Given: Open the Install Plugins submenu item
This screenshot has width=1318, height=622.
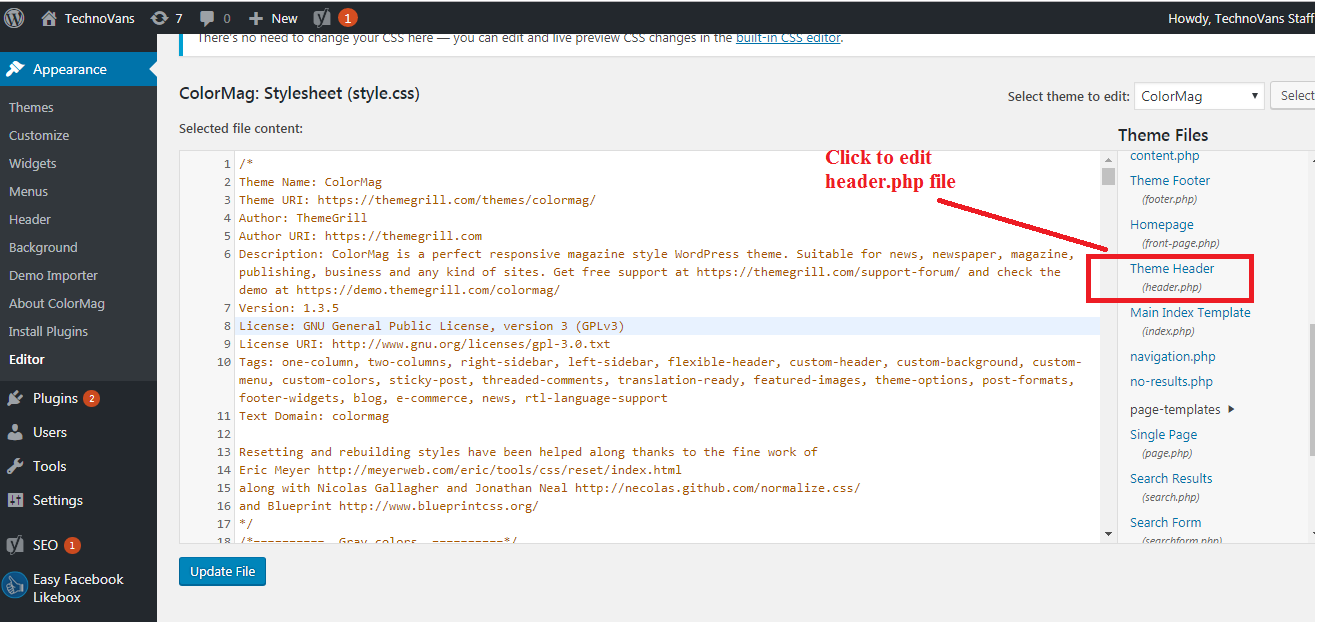Looking at the screenshot, I should pos(48,331).
